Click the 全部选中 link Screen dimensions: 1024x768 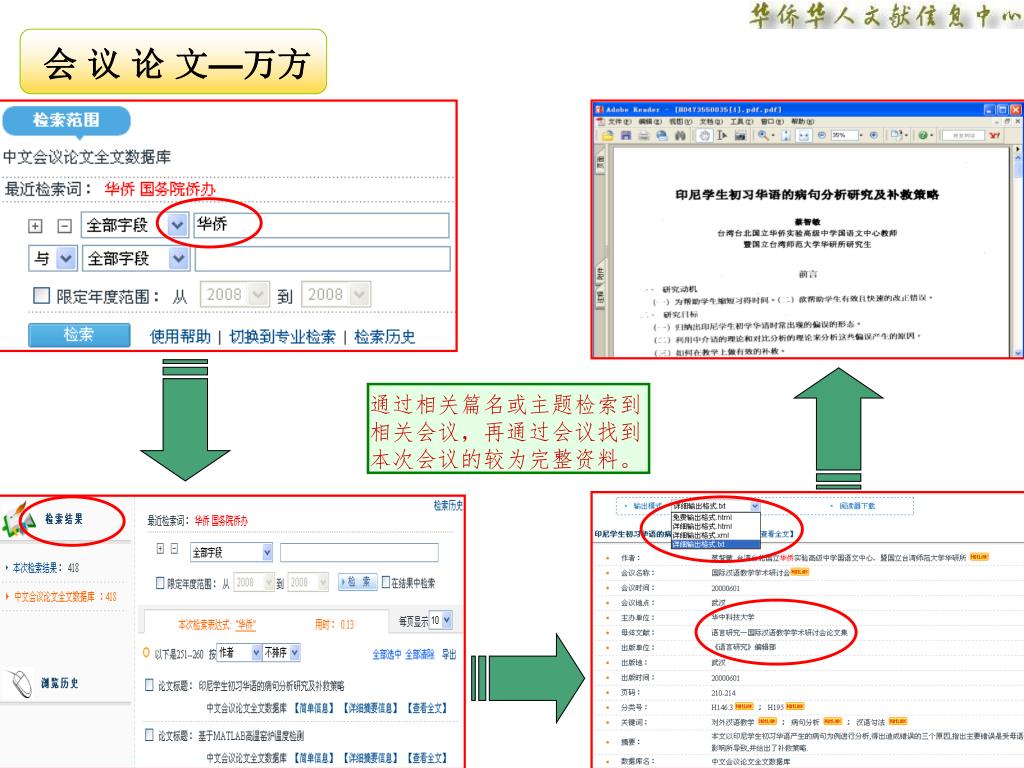pos(387,654)
